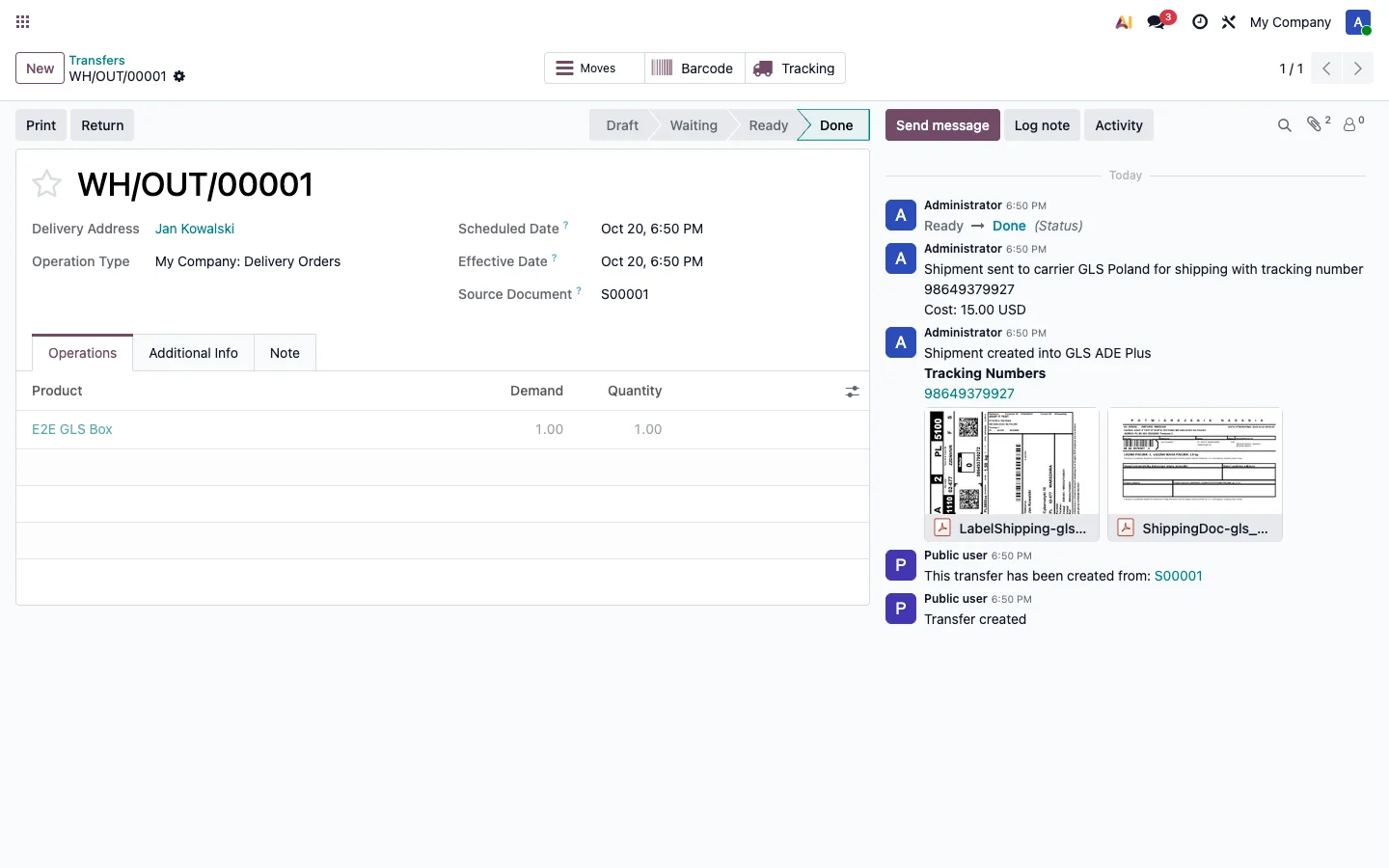Show the Source Document help tooltip icon
1389x868 pixels.
click(x=579, y=290)
